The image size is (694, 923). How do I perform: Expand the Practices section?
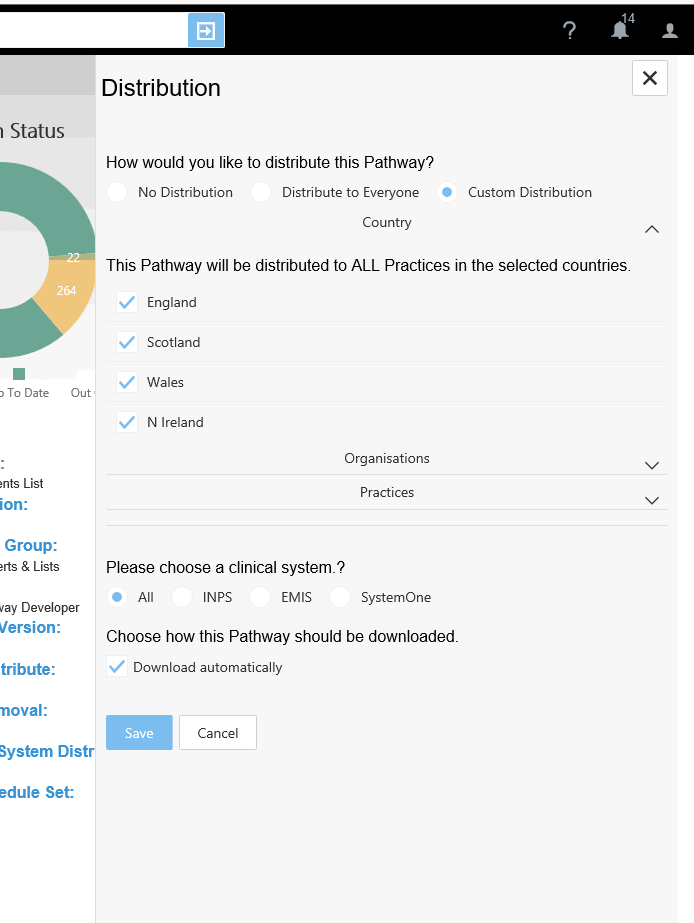tap(652, 499)
